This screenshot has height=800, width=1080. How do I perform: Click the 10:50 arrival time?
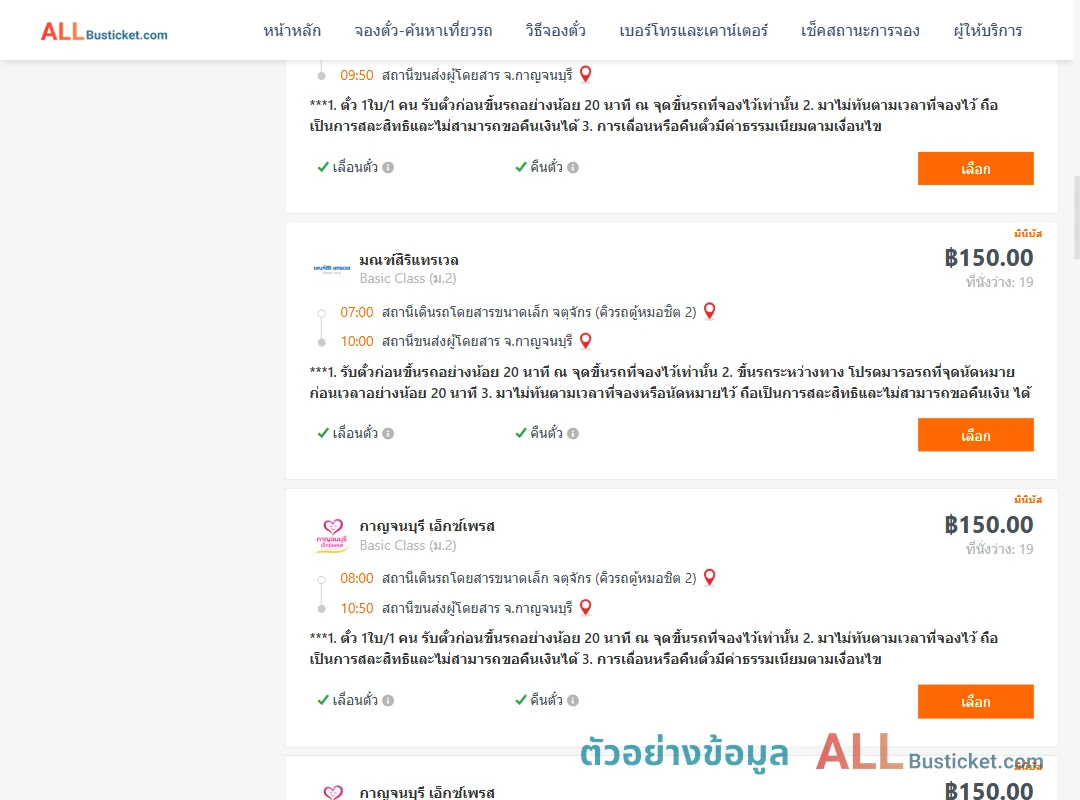(357, 608)
